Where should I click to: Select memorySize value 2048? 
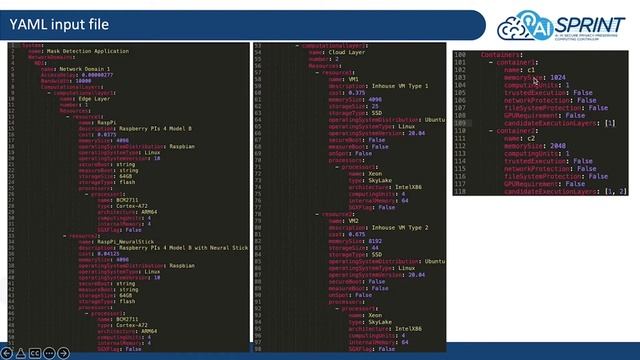[x=558, y=146]
